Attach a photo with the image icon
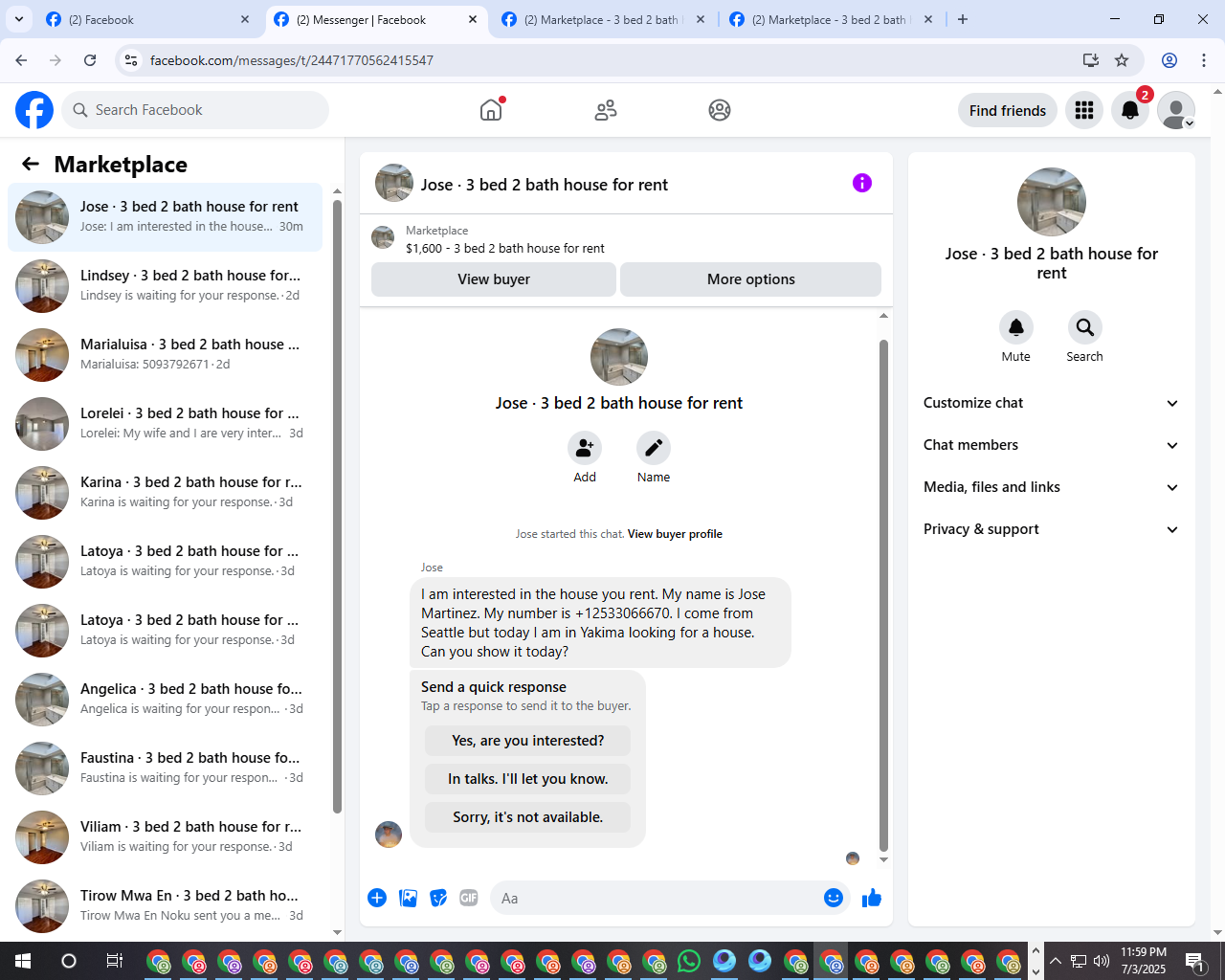Screen dimensions: 1225x980 click(x=408, y=898)
